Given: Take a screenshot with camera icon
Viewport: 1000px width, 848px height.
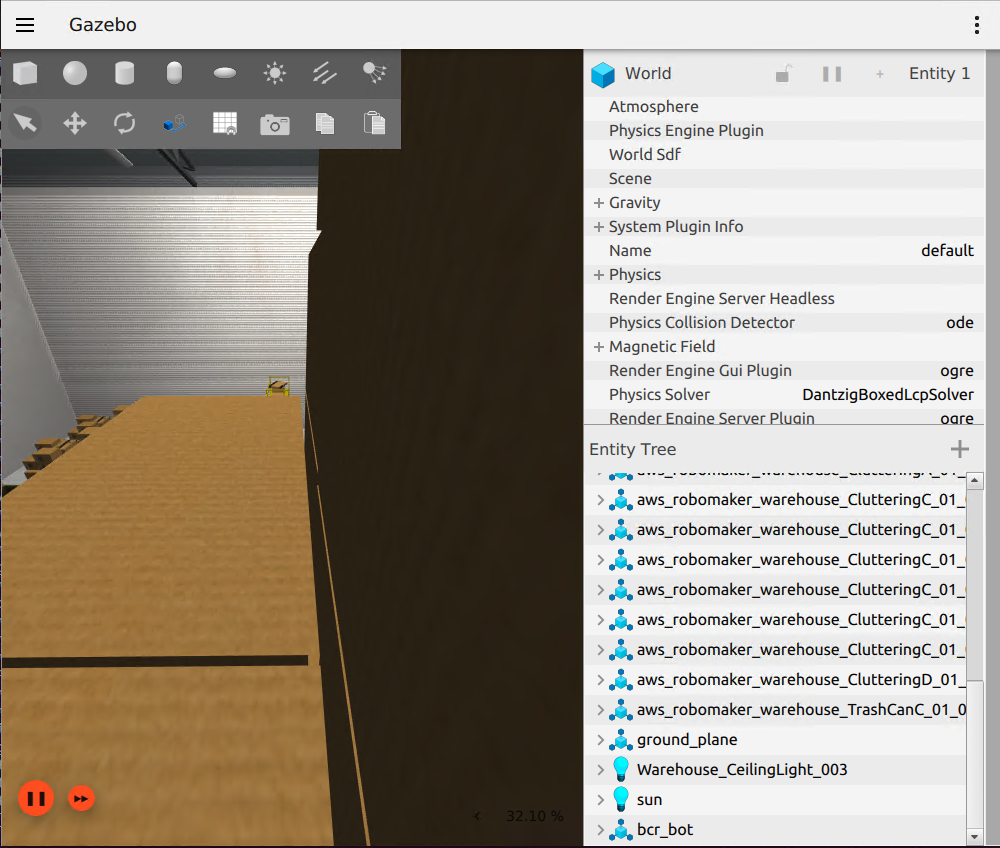Looking at the screenshot, I should click(275, 124).
